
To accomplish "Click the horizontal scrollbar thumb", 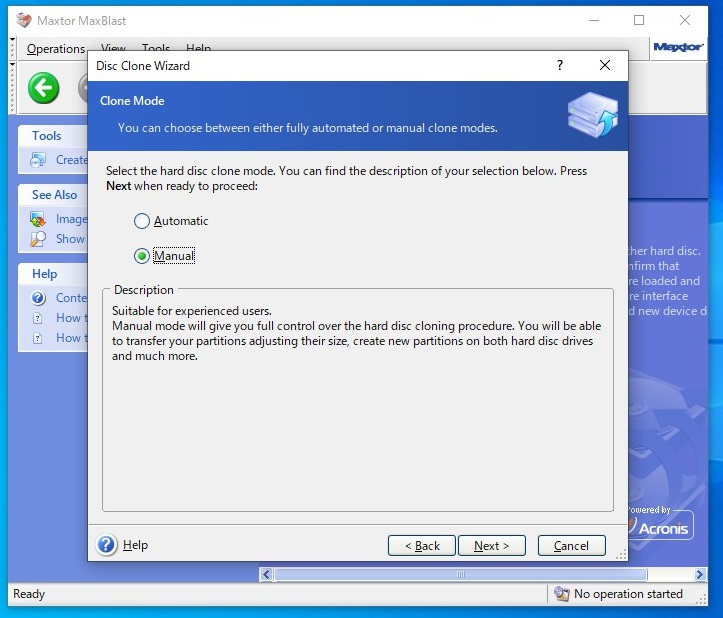I will [x=461, y=574].
